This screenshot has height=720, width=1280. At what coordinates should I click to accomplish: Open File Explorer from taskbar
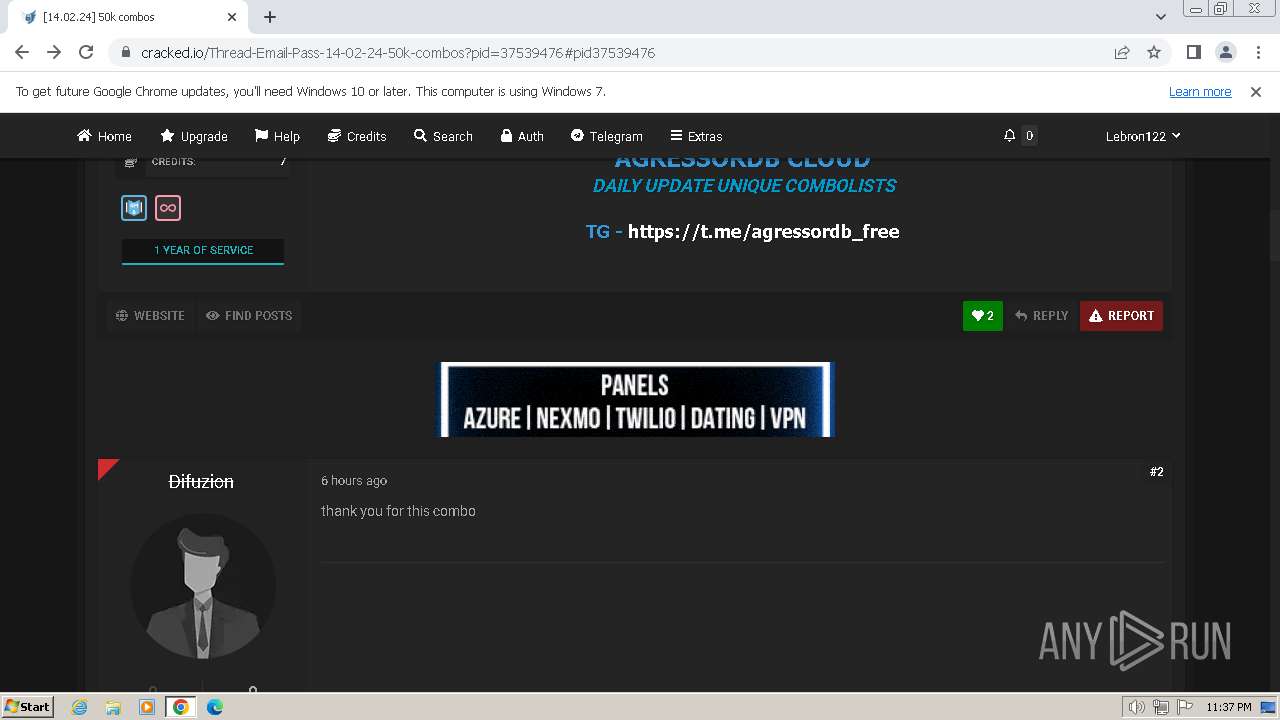tap(113, 707)
